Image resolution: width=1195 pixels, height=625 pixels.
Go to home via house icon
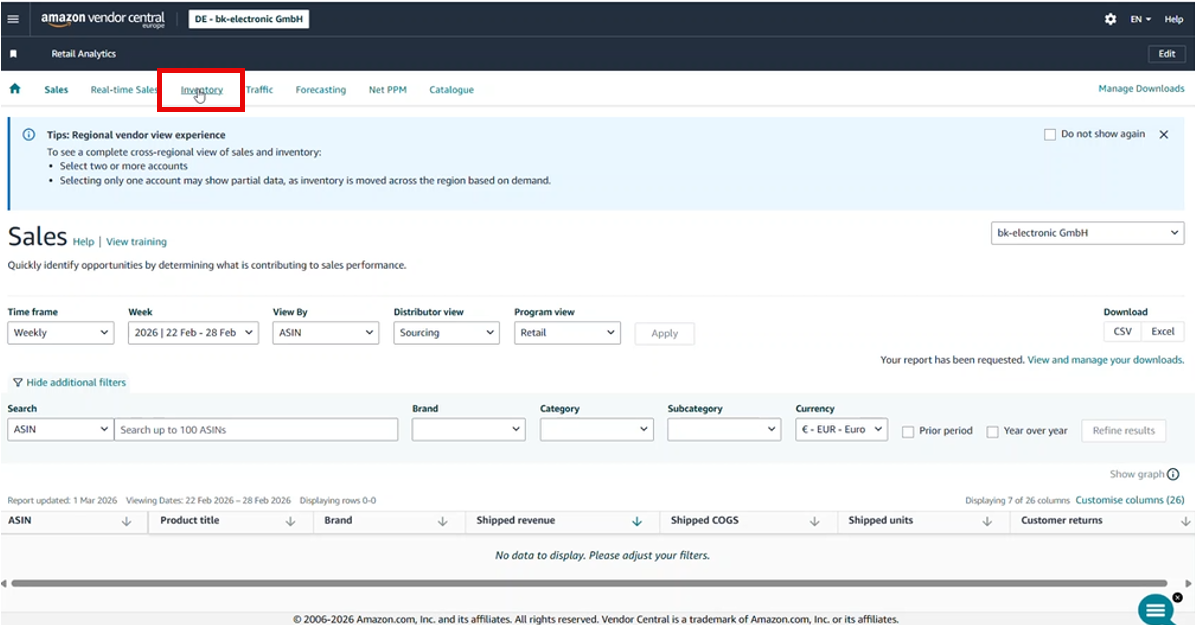click(15, 89)
